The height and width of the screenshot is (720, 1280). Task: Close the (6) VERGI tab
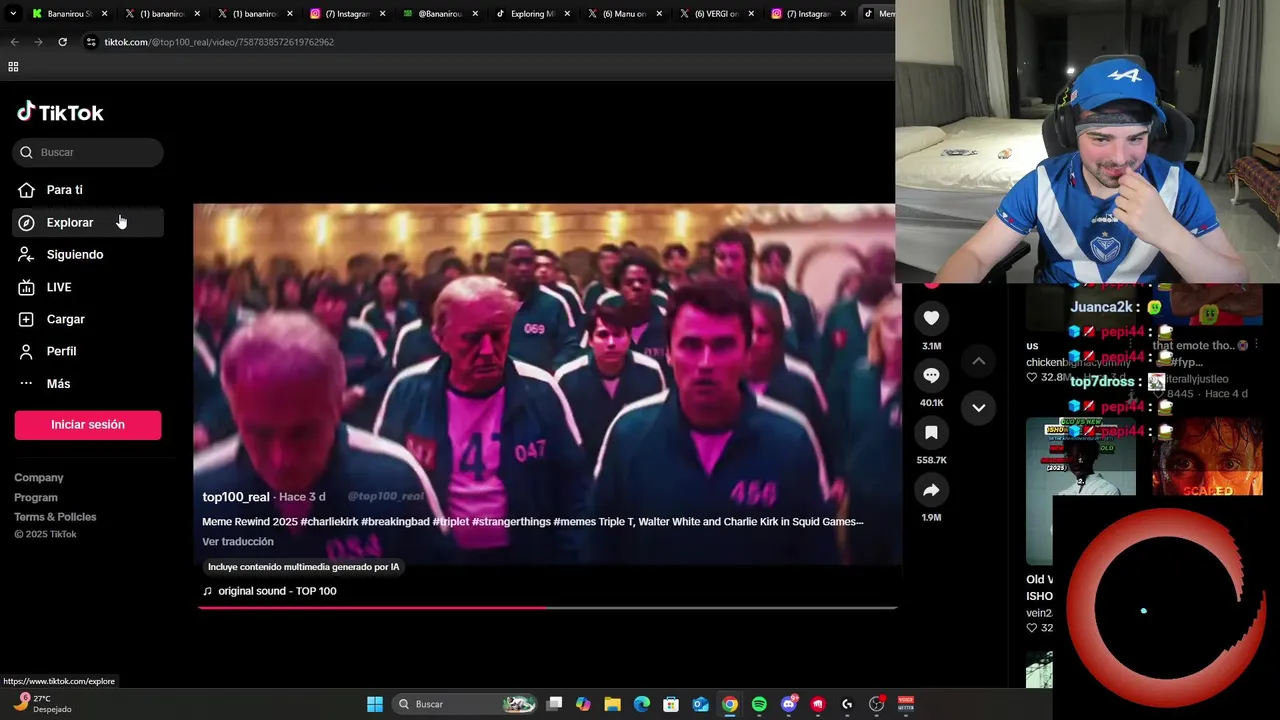coord(752,14)
